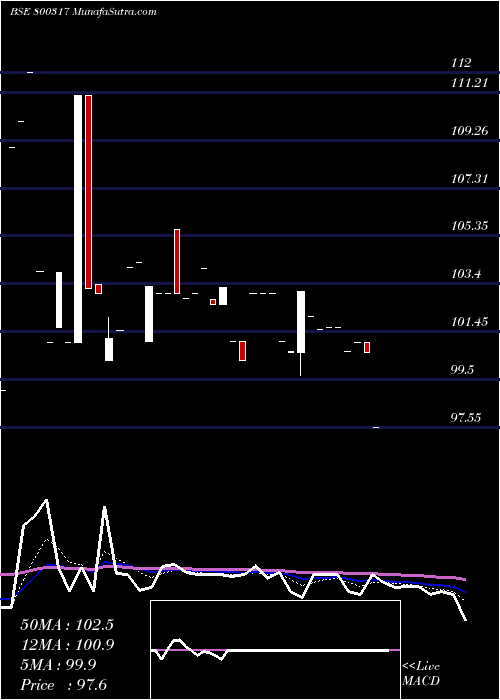
Task: Click the 107.31 price level label
Action: (469, 179)
